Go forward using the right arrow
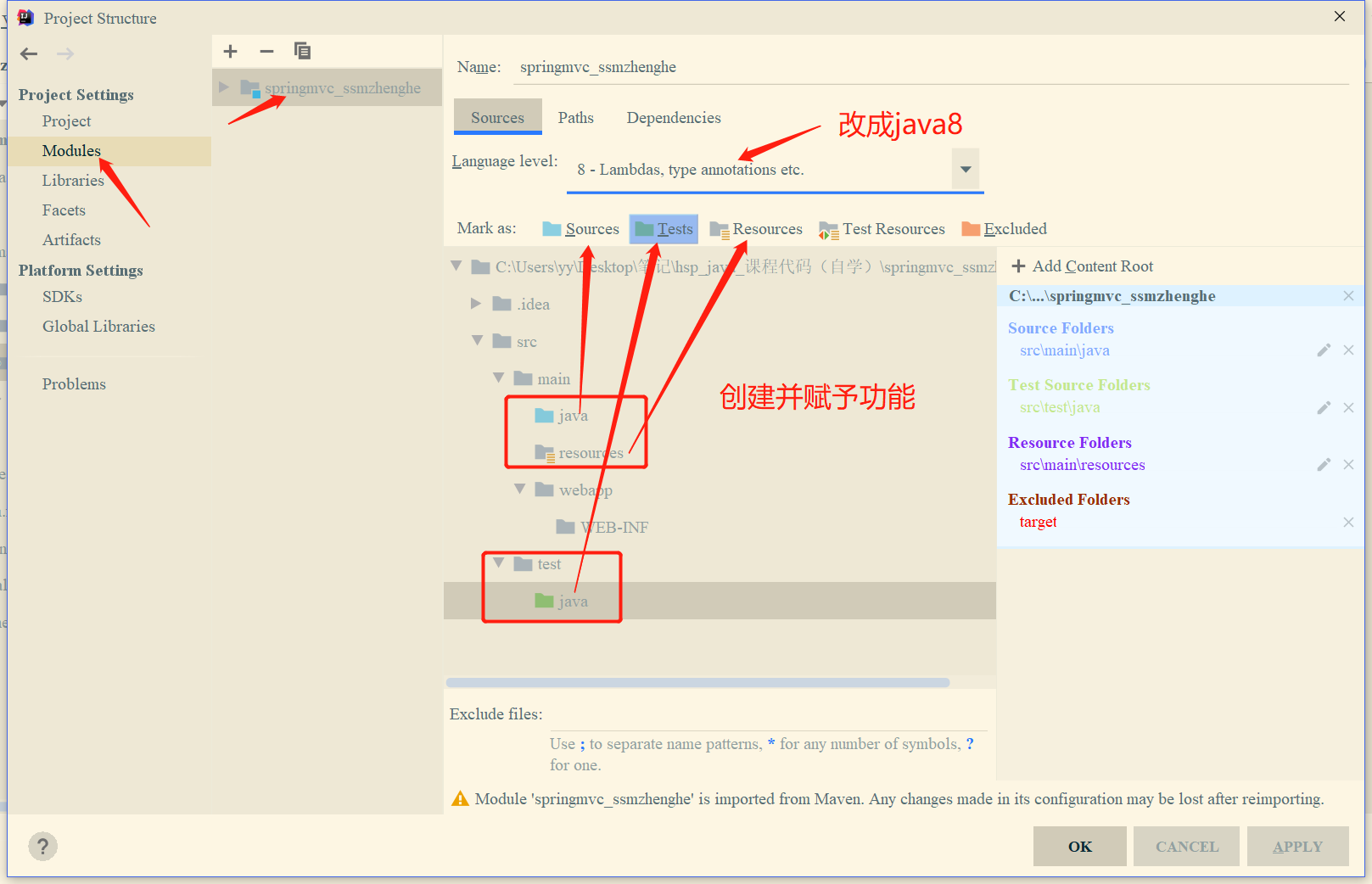The image size is (1372, 884). [65, 54]
